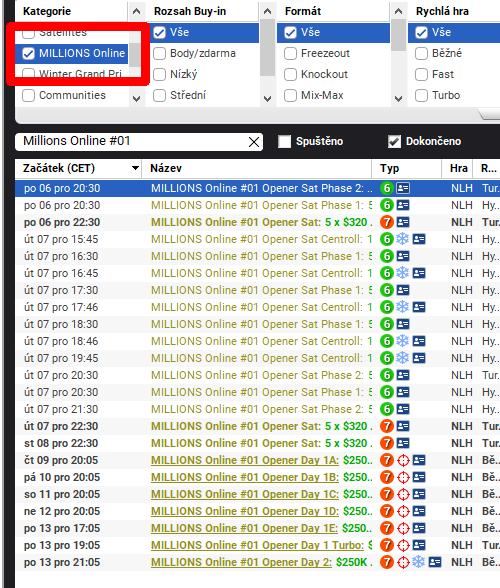This screenshot has width=500, height=588.
Task: Click card icon in Opener Day 2 row
Action: (x=435, y=562)
